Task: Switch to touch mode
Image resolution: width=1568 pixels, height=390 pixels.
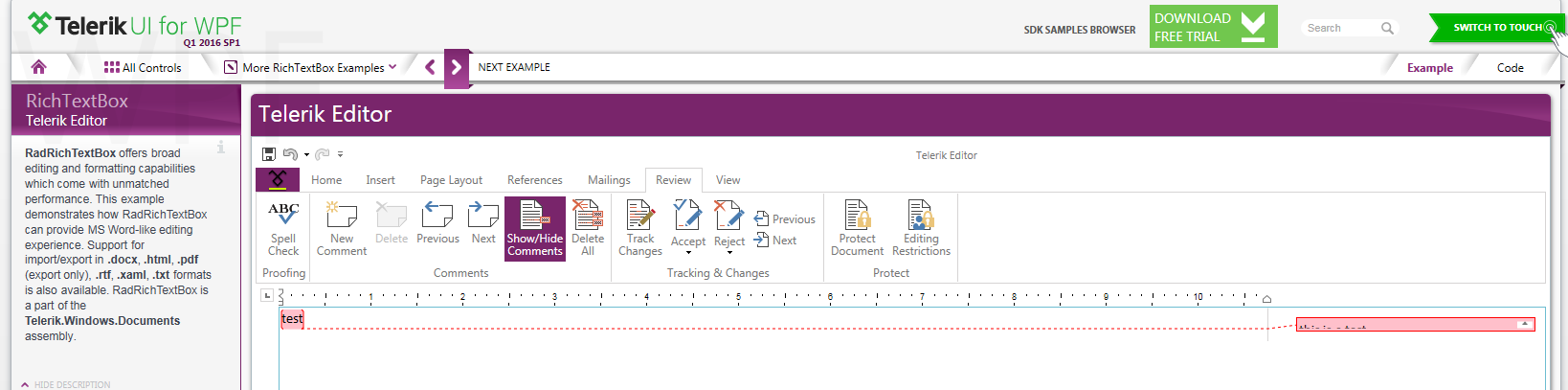Action: (x=1497, y=28)
